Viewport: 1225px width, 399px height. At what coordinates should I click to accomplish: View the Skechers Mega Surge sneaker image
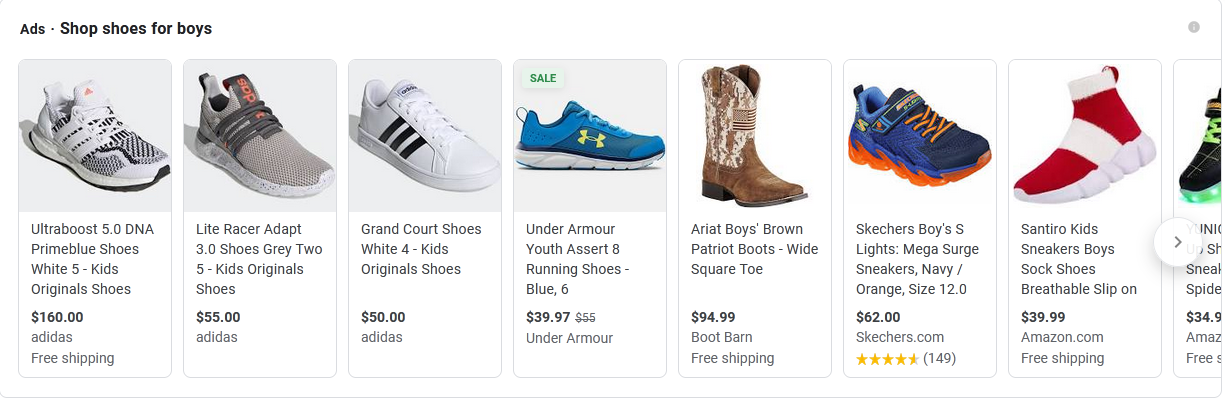click(x=920, y=136)
